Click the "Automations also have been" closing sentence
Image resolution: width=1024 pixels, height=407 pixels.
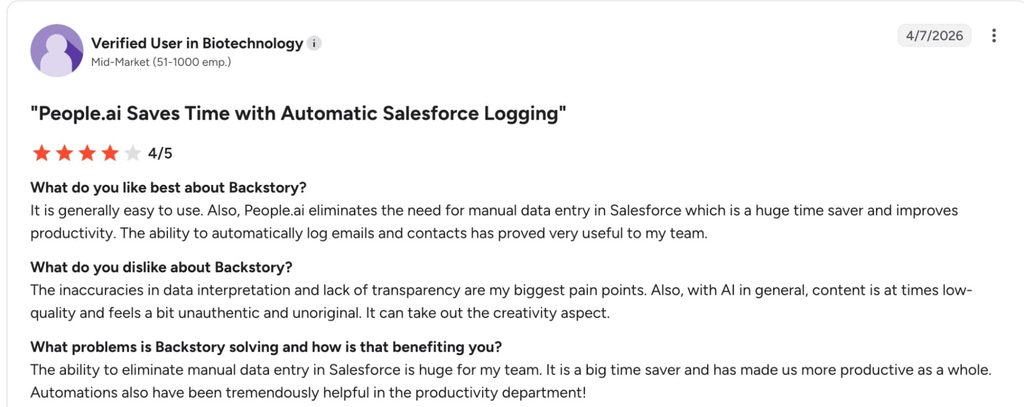point(308,393)
